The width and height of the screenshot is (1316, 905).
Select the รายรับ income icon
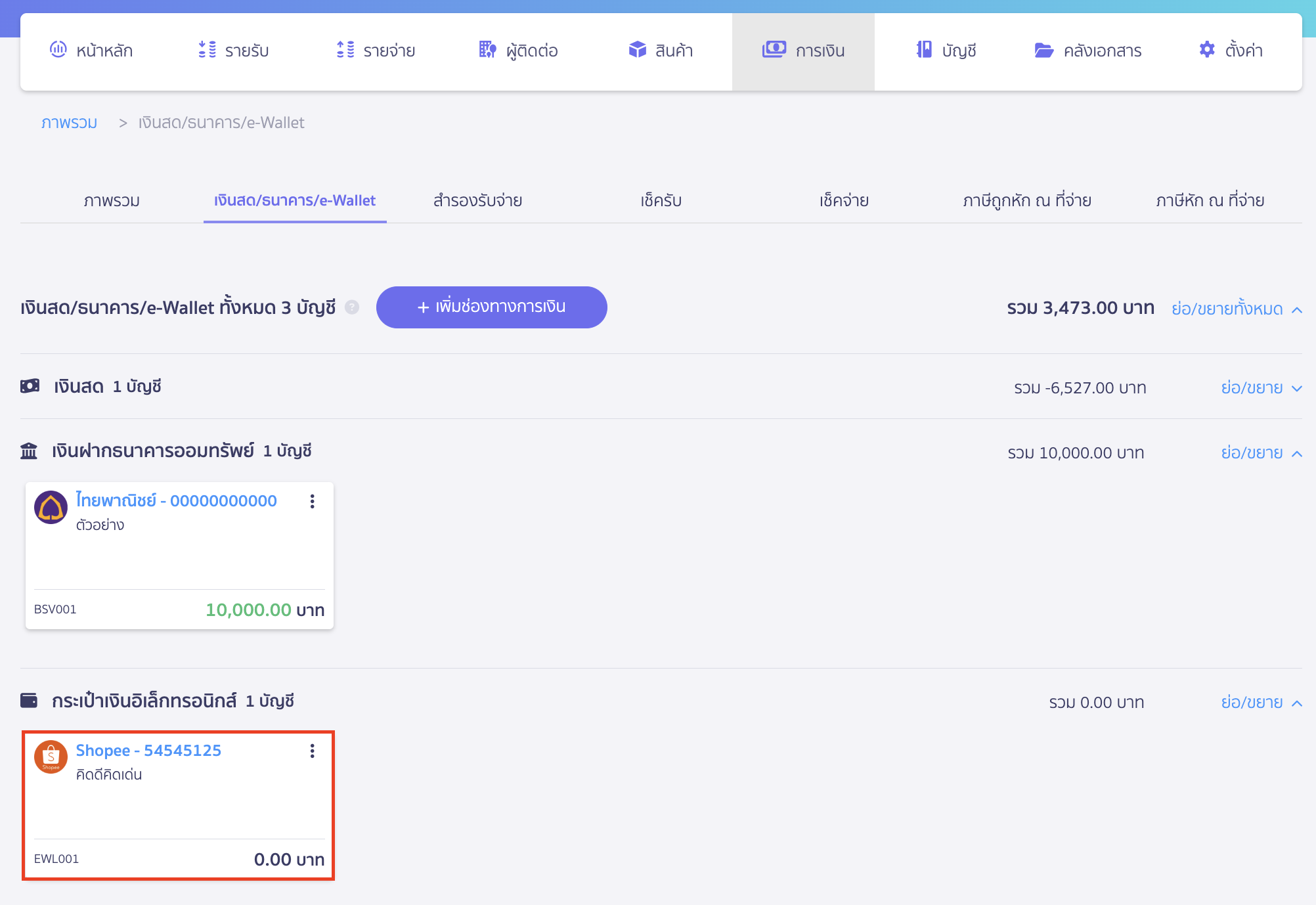pos(207,50)
